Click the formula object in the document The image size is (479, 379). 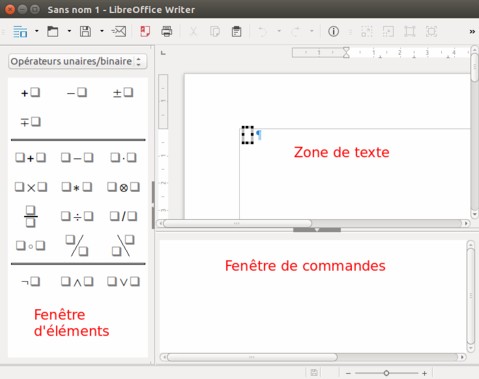248,135
